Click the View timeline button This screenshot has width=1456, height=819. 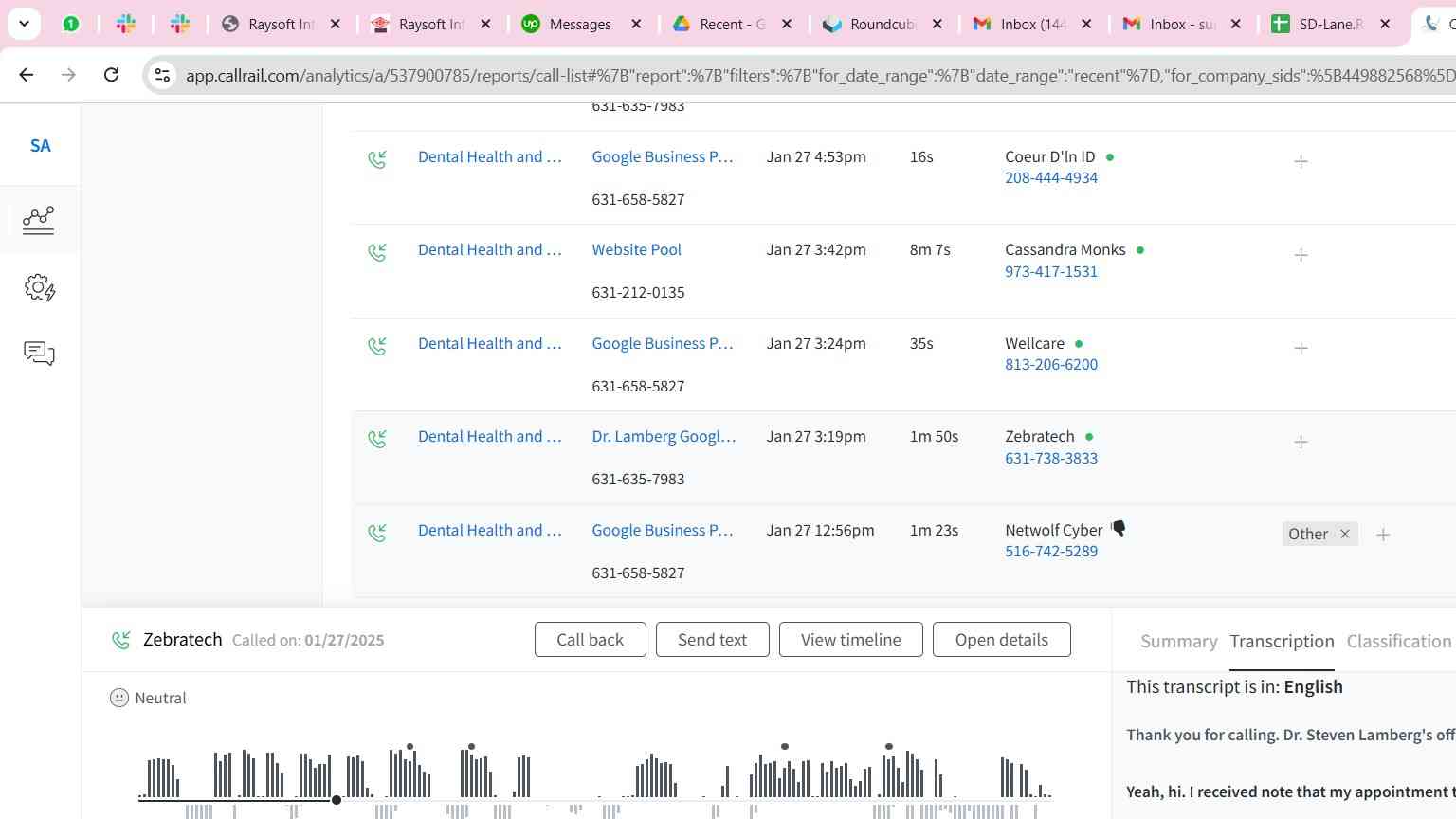850,640
